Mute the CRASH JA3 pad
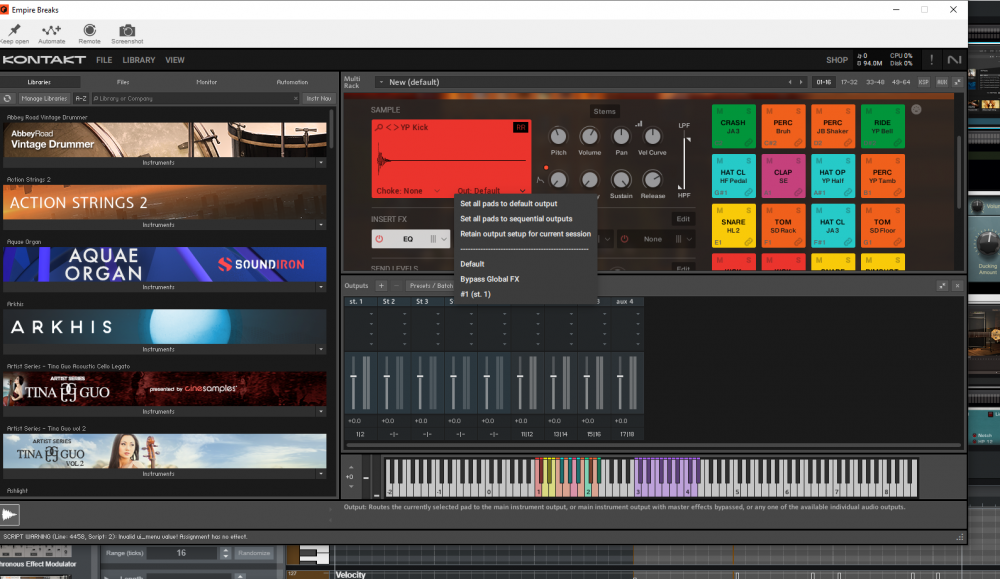Viewport: 1000px width, 579px height. tap(720, 109)
